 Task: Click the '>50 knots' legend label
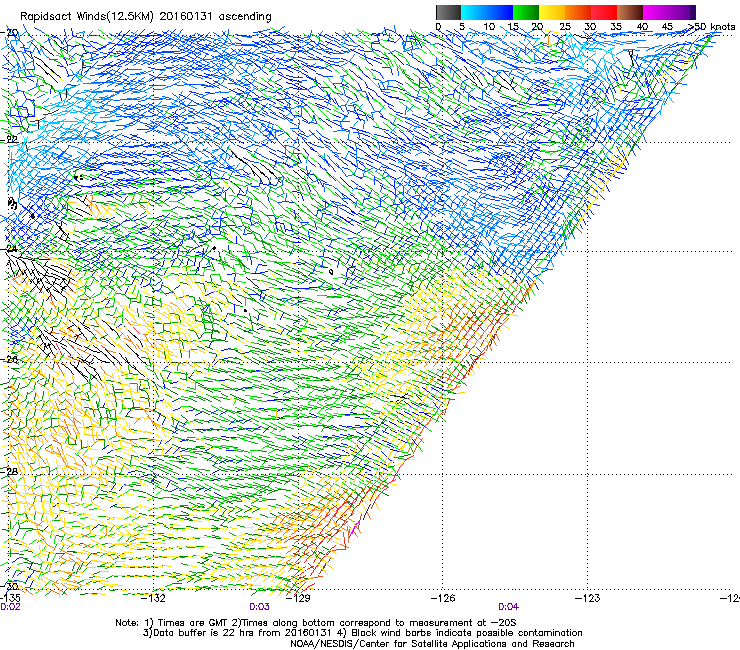point(711,26)
